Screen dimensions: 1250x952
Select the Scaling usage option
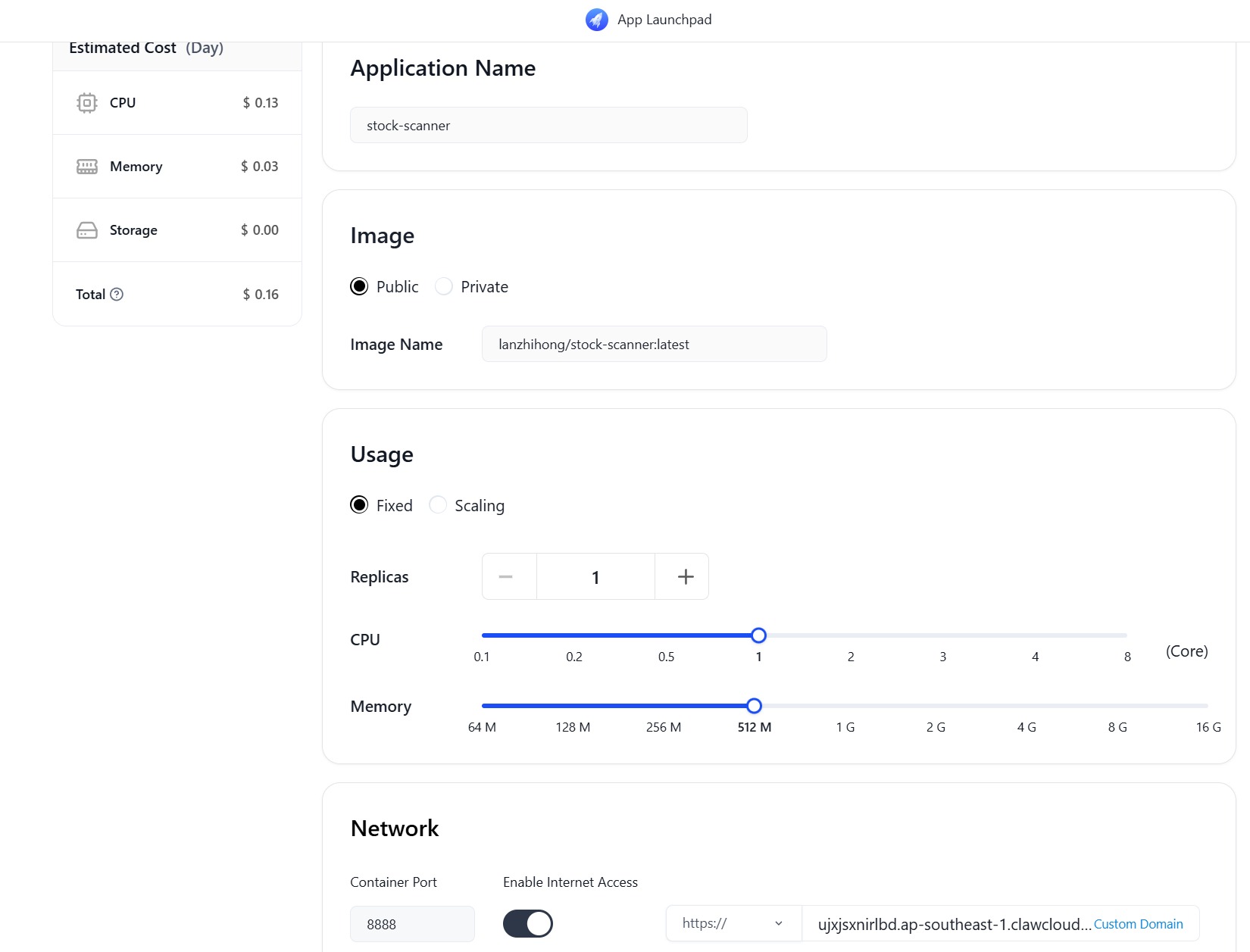438,505
